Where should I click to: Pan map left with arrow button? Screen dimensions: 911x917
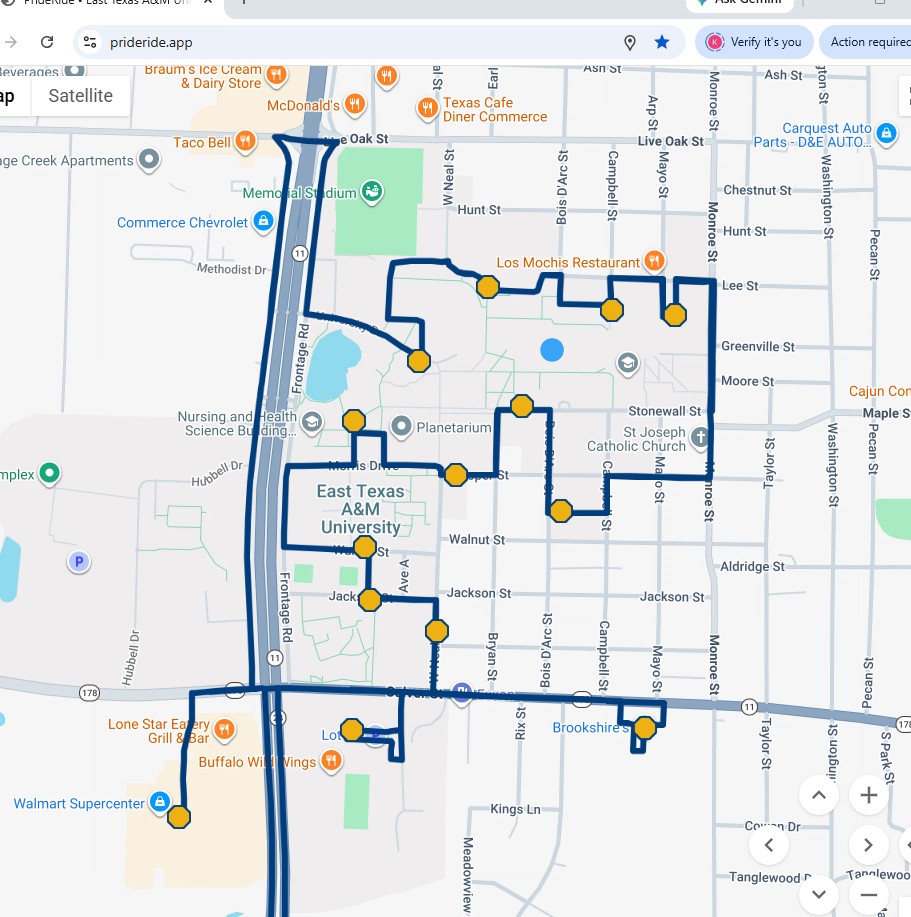point(769,844)
